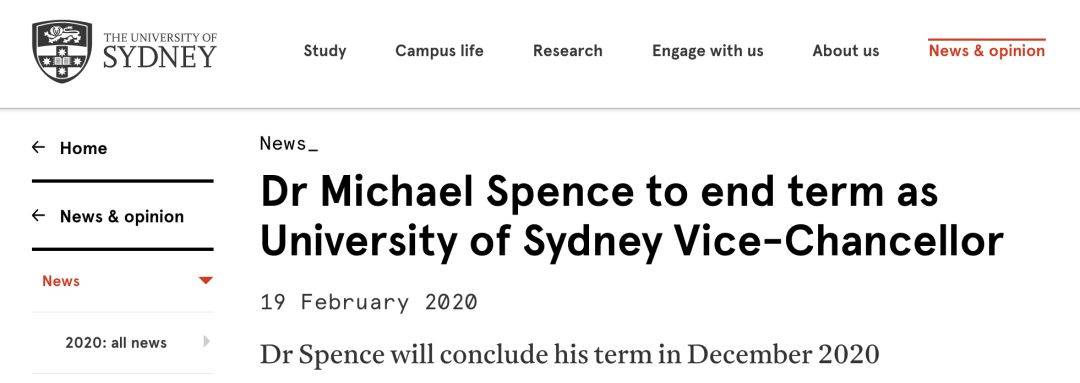Click the back arrow next to Home

click(x=39, y=147)
